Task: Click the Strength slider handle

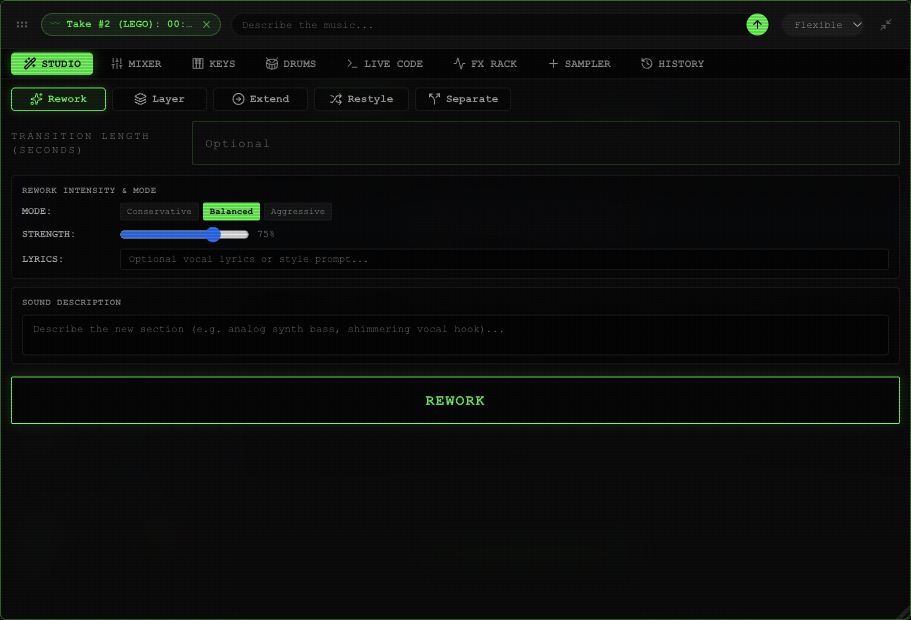Action: tap(214, 234)
